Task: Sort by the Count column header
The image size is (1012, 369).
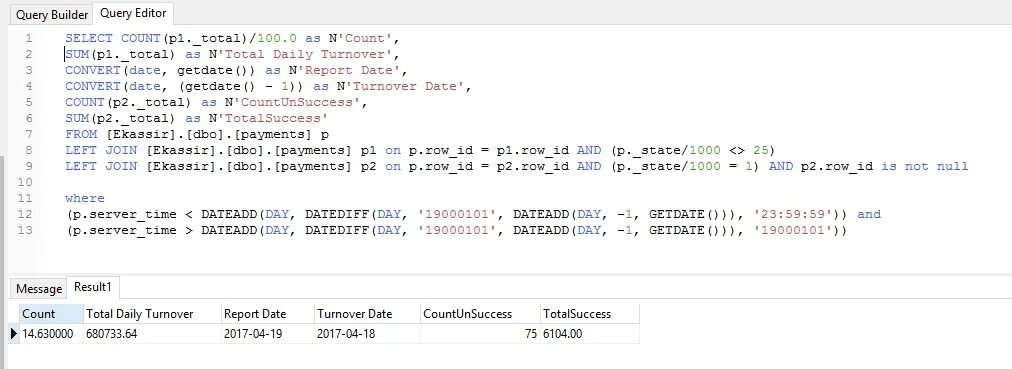Action: pos(52,314)
